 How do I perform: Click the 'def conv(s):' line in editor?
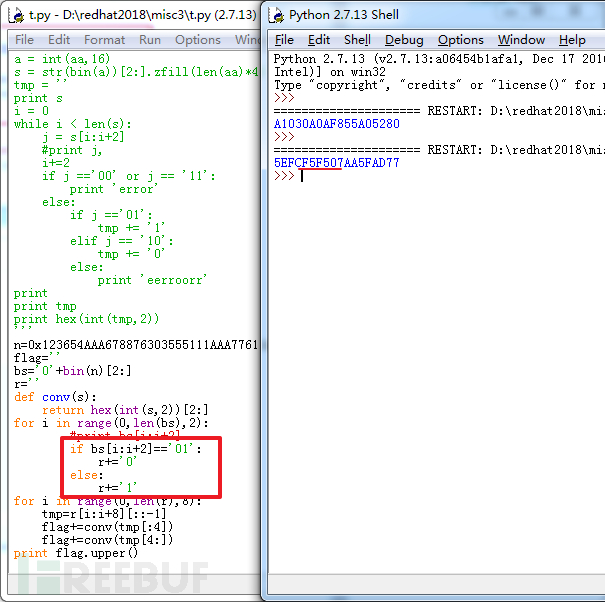pyautogui.click(x=55, y=397)
